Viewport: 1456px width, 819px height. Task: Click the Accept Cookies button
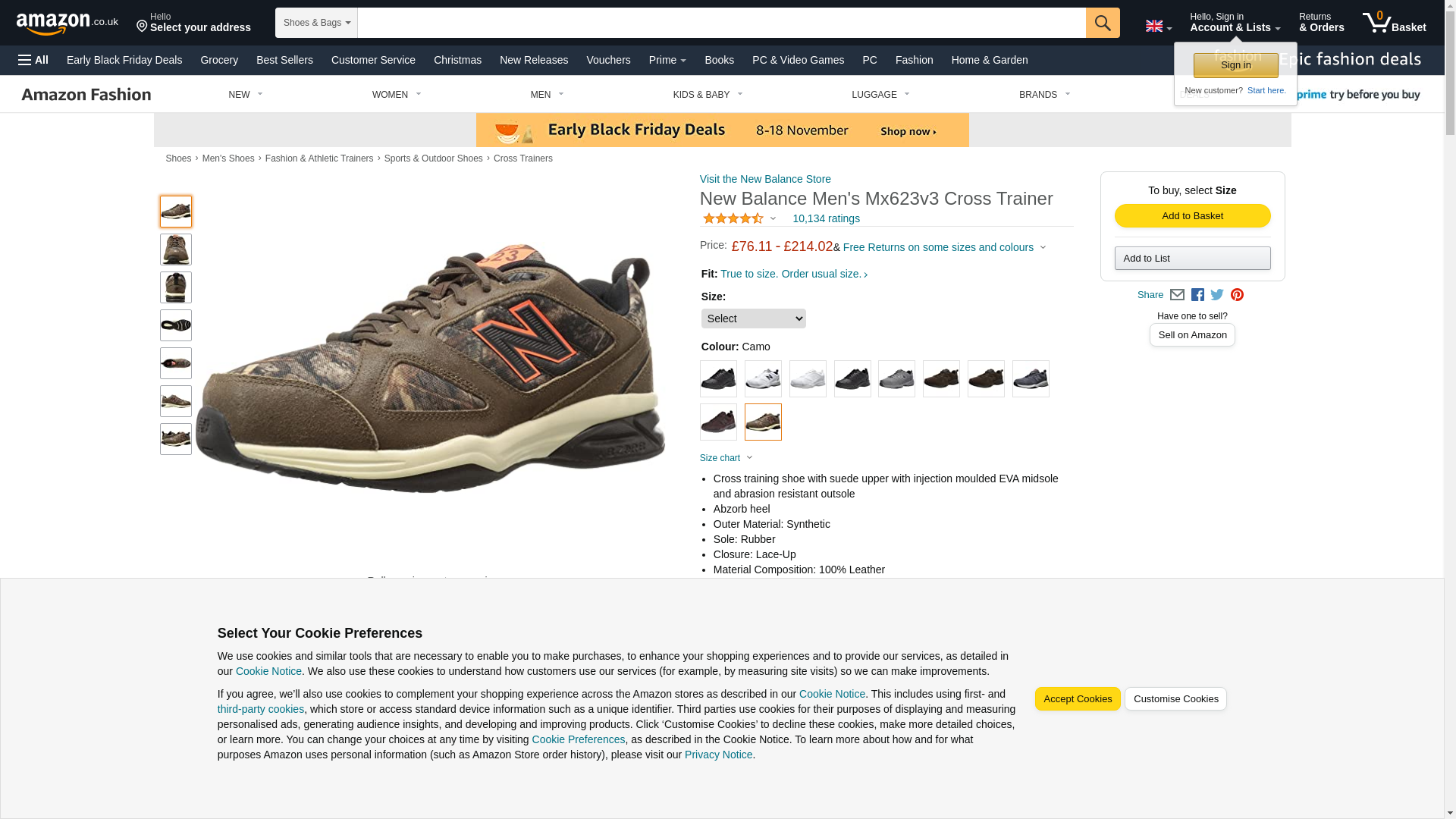pos(1078,699)
